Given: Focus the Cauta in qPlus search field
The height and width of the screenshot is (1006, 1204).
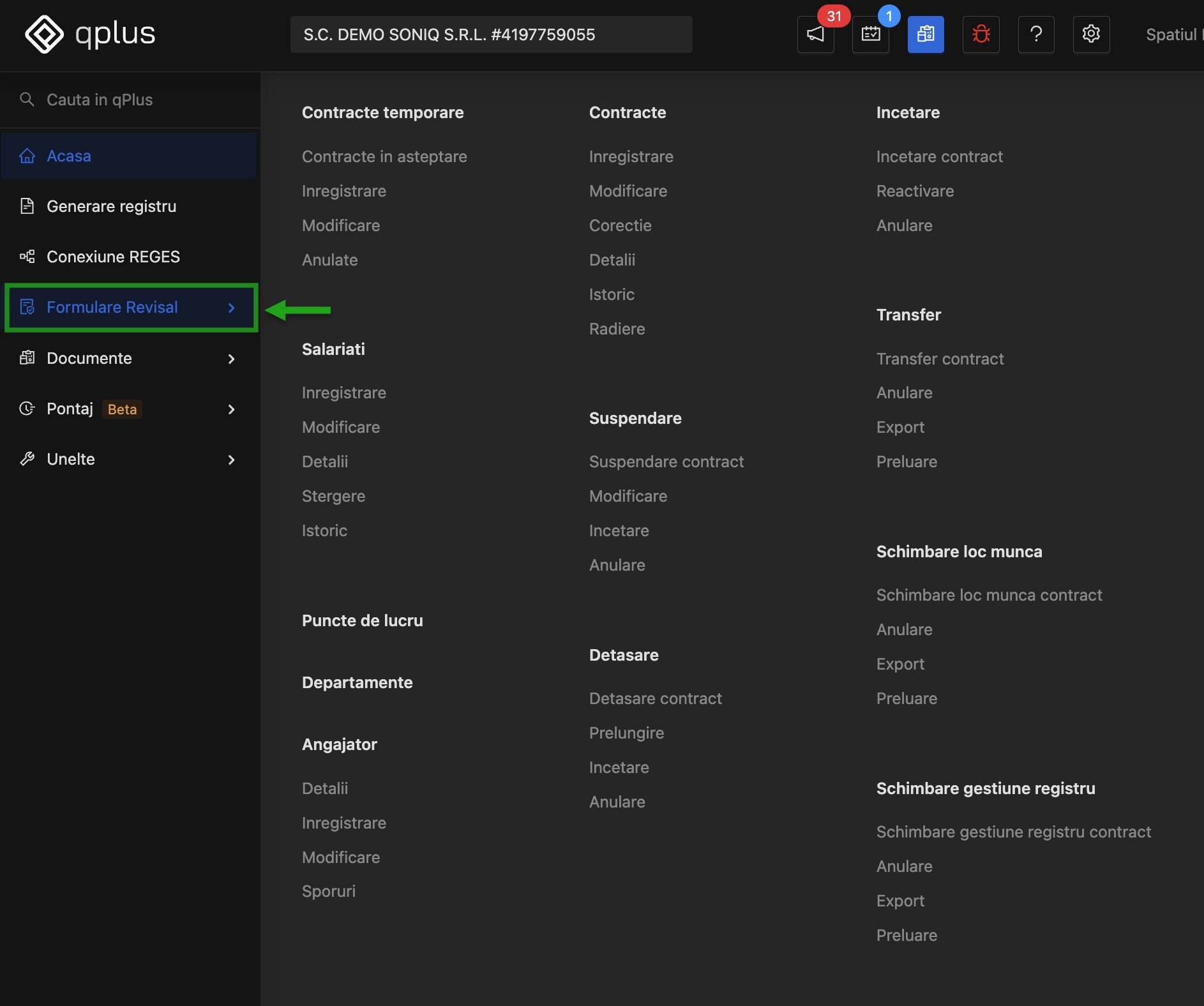Looking at the screenshot, I should coord(130,100).
